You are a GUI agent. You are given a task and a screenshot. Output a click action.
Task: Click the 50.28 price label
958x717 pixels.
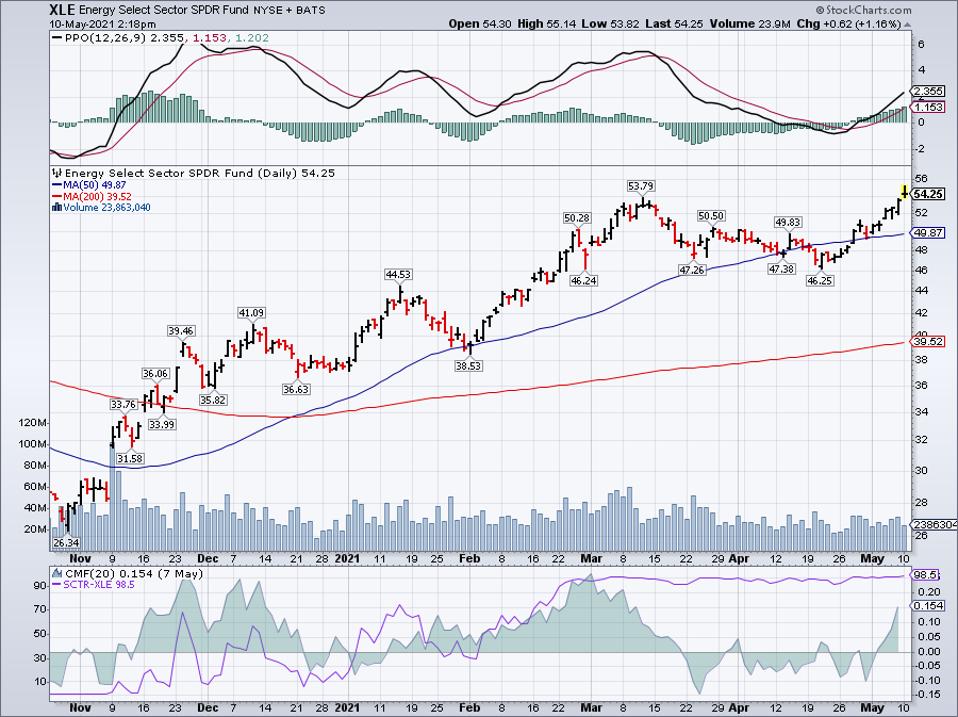(x=577, y=217)
